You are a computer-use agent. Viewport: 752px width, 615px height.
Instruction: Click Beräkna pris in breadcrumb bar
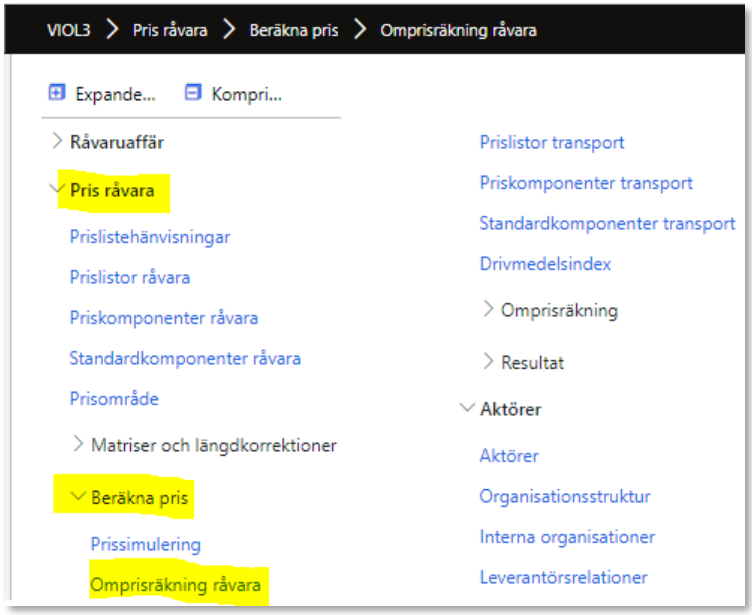[x=294, y=29]
